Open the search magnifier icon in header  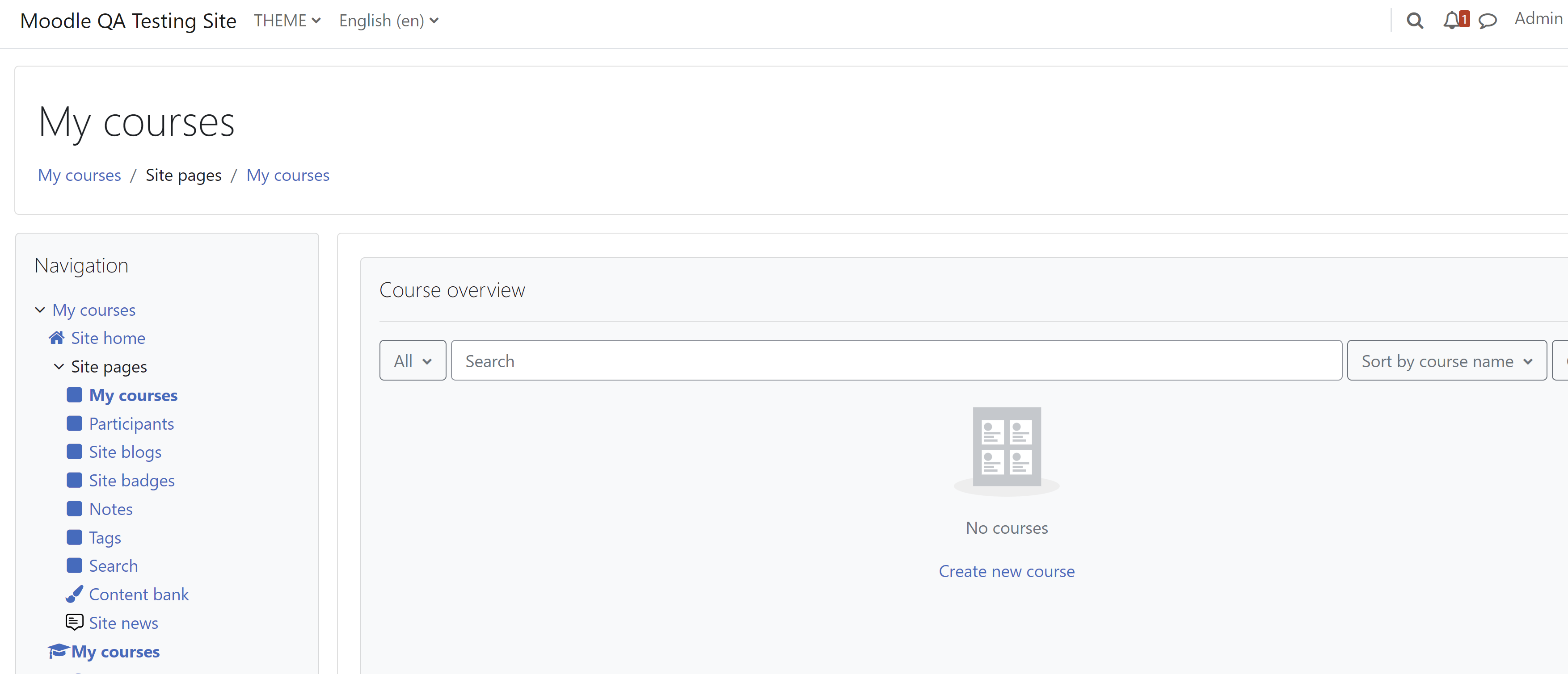point(1415,21)
